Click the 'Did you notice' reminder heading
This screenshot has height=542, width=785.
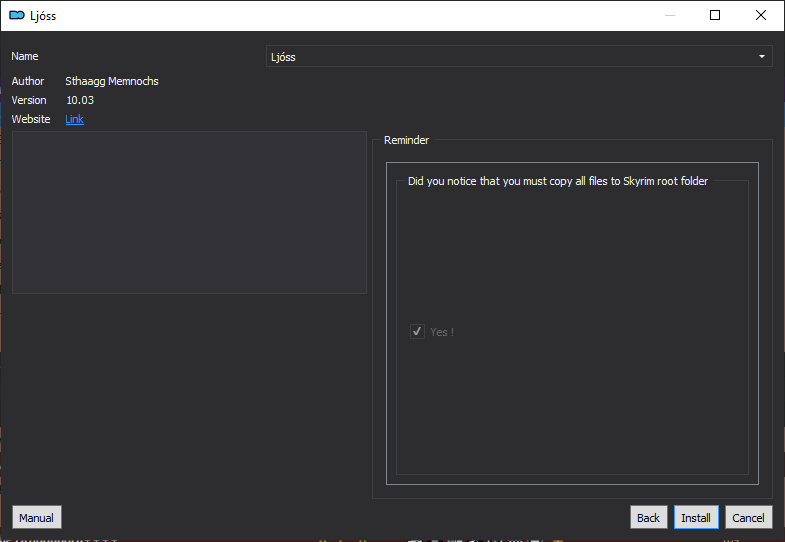point(558,181)
